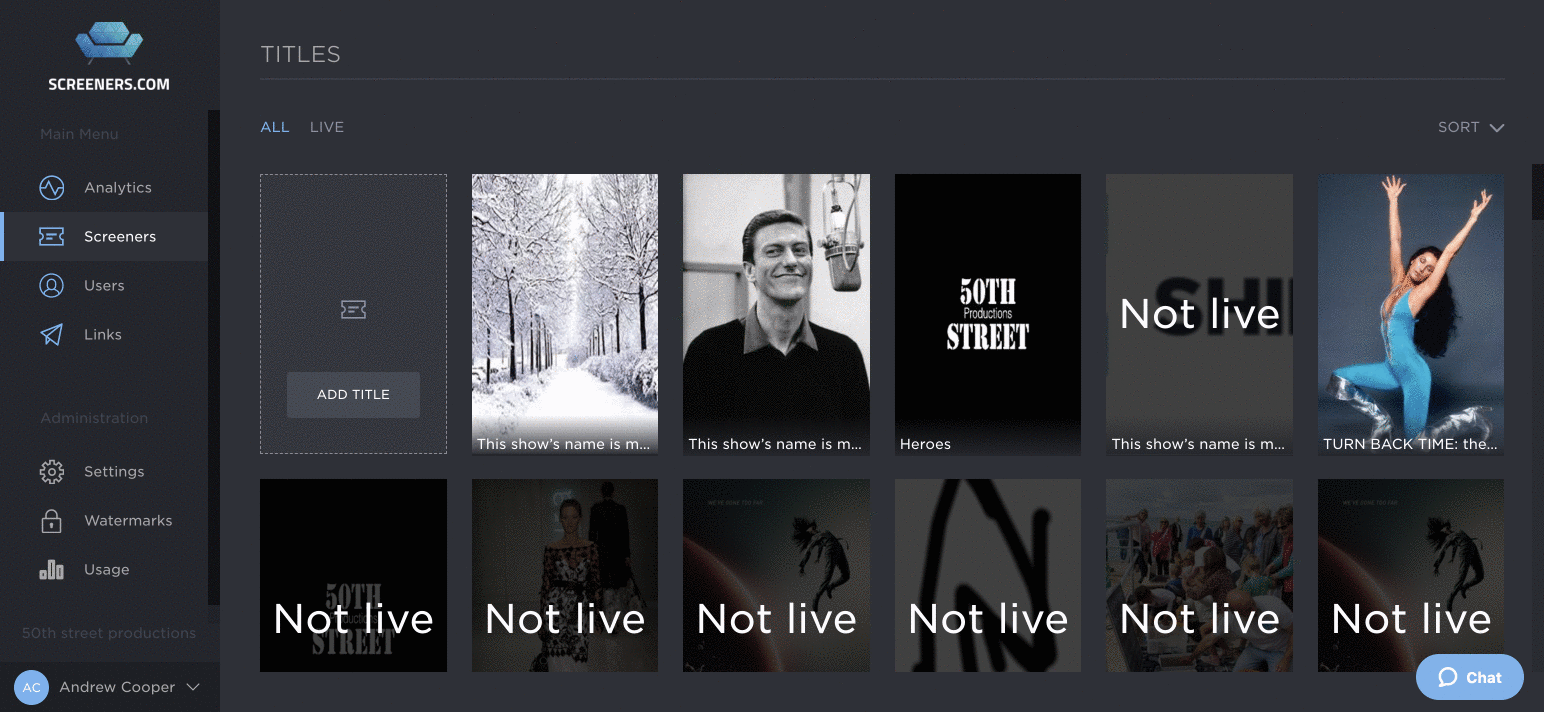Click the Watermarks padlock icon

51,521
